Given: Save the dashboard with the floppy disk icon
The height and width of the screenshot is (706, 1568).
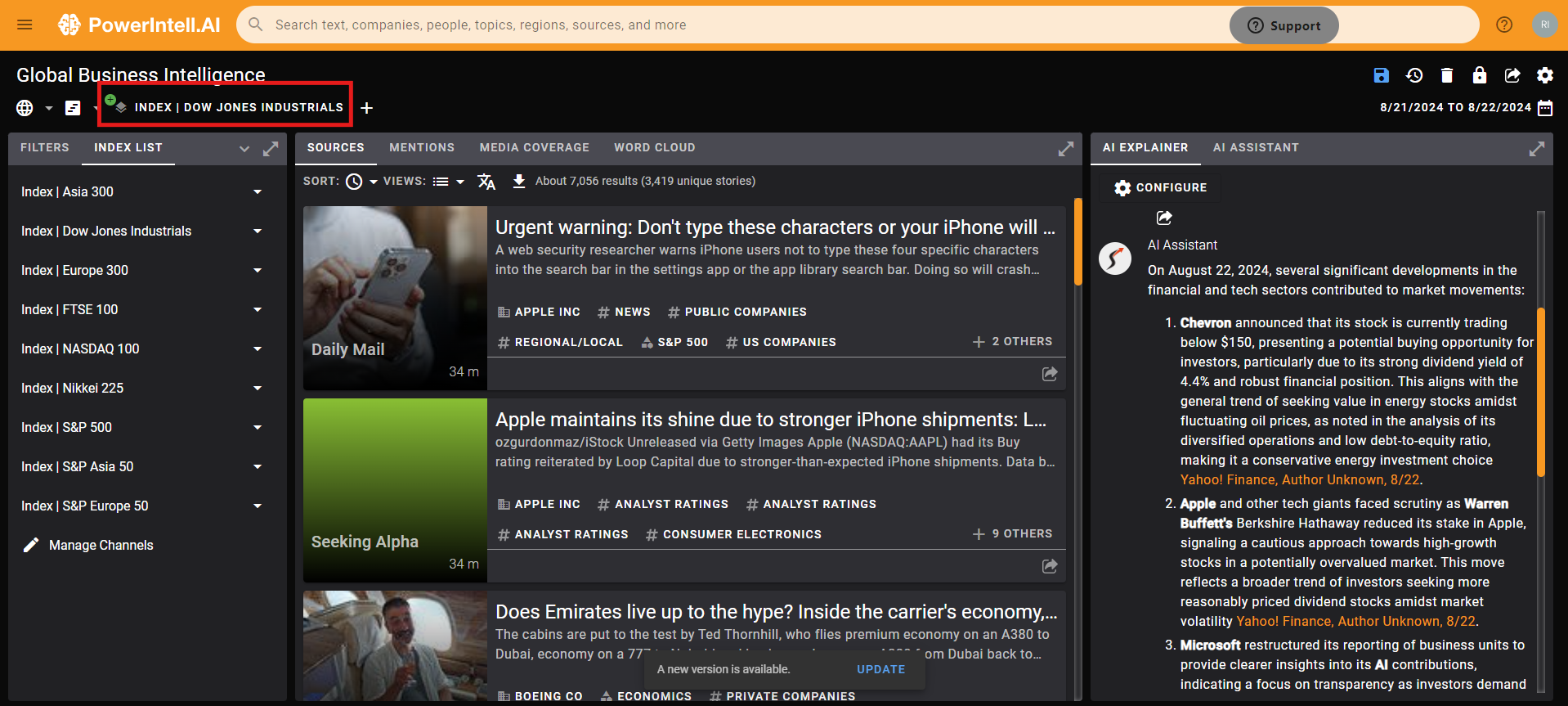Looking at the screenshot, I should (x=1381, y=75).
